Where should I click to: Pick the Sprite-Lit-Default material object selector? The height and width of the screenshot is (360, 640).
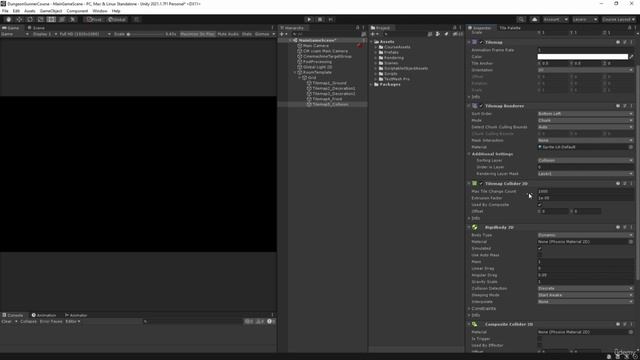click(x=631, y=147)
